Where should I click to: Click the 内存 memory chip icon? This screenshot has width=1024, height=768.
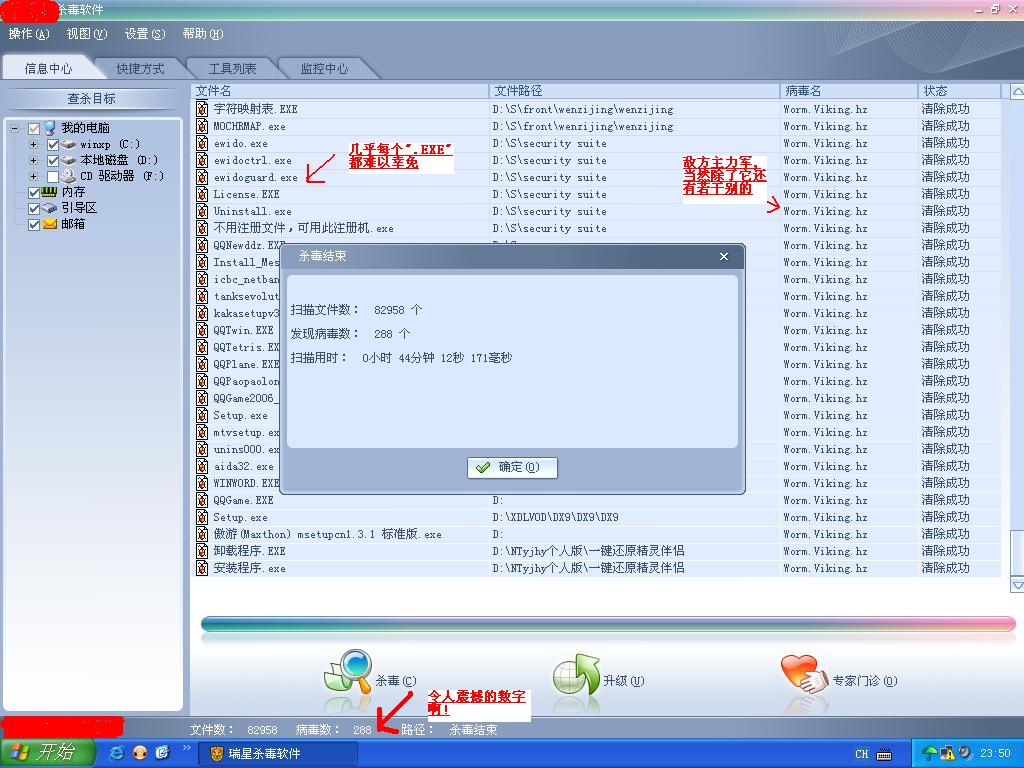tap(50, 191)
